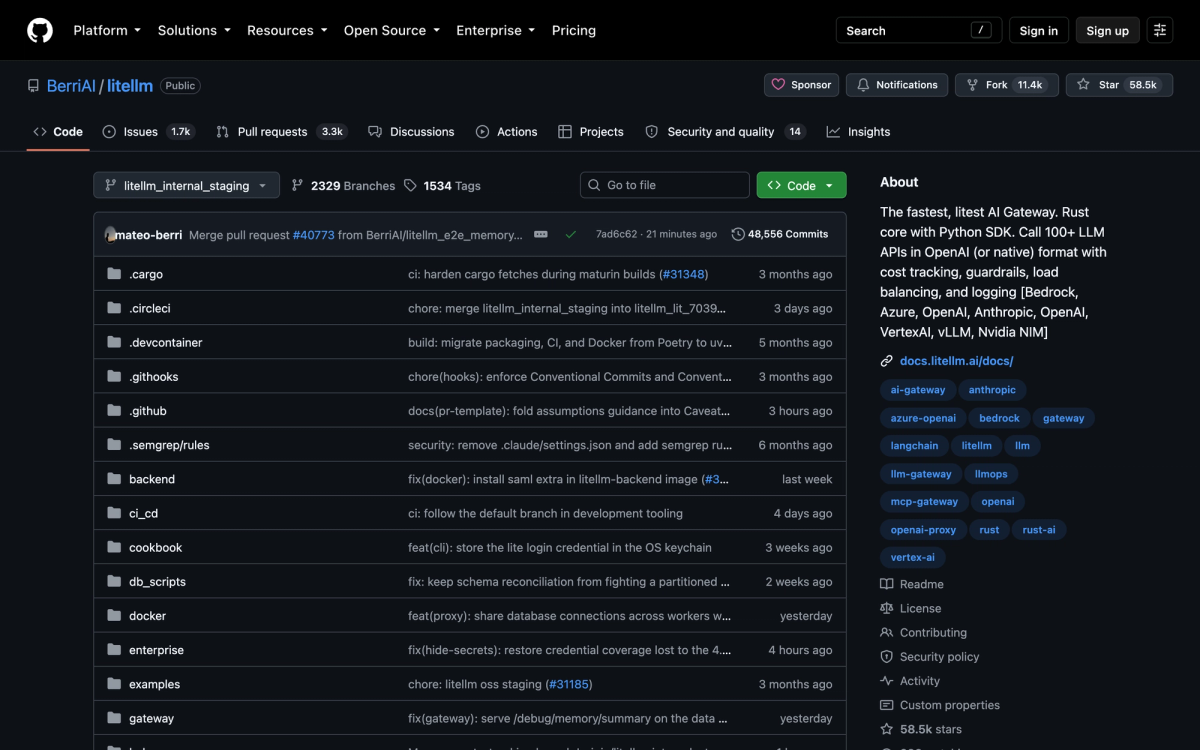Screen dimensions: 1200x750
Task: Click the backend folder icon
Action: click(x=114, y=479)
